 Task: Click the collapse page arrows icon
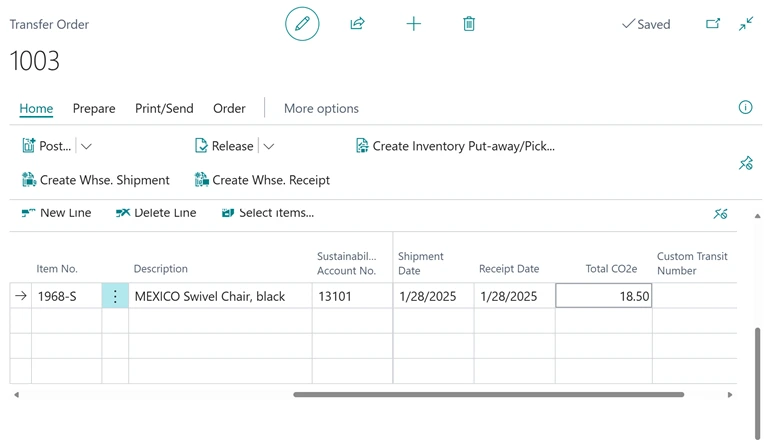[746, 24]
